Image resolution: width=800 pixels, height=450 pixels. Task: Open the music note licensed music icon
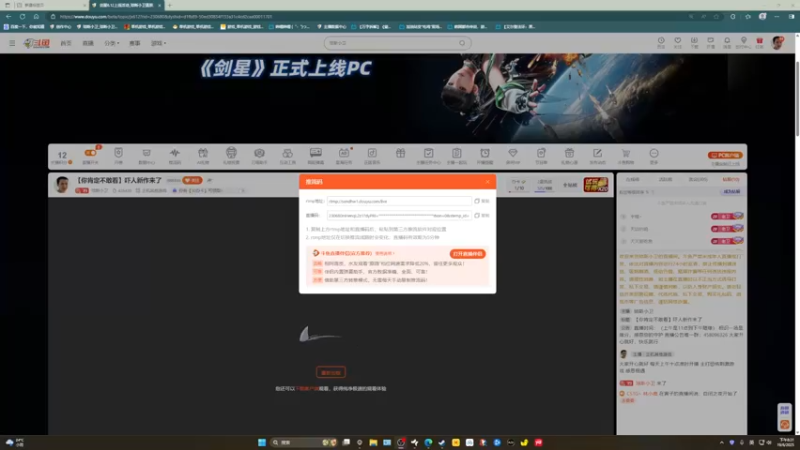click(372, 153)
